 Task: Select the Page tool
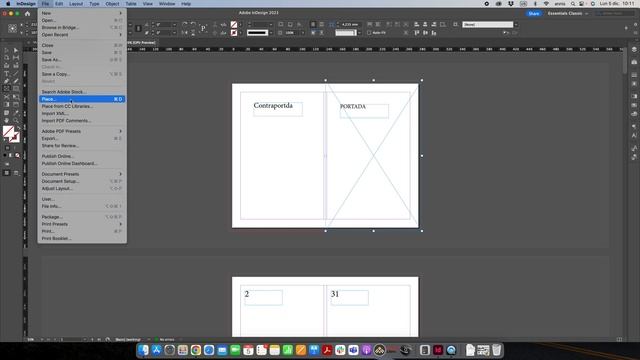click(7, 58)
